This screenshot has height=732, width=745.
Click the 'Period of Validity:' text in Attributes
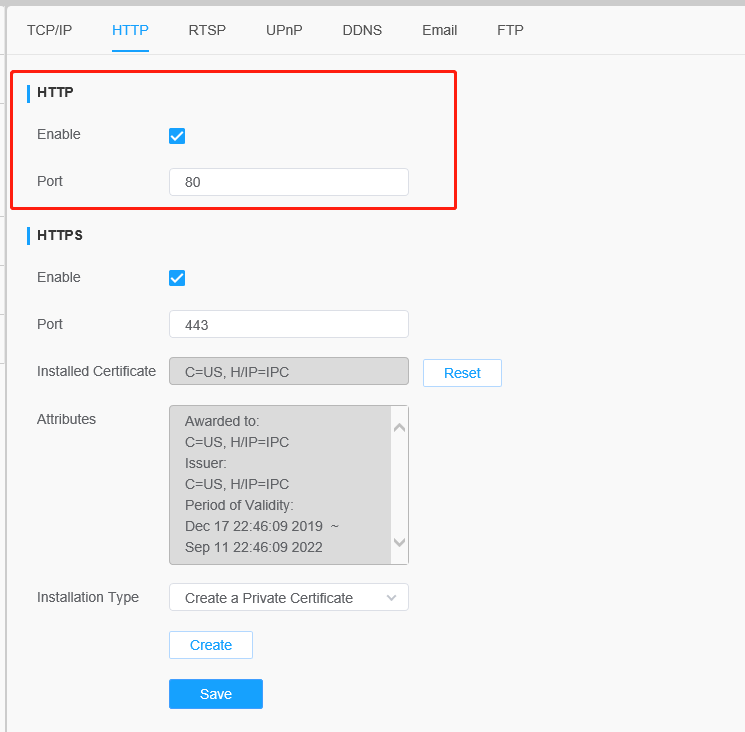point(239,505)
